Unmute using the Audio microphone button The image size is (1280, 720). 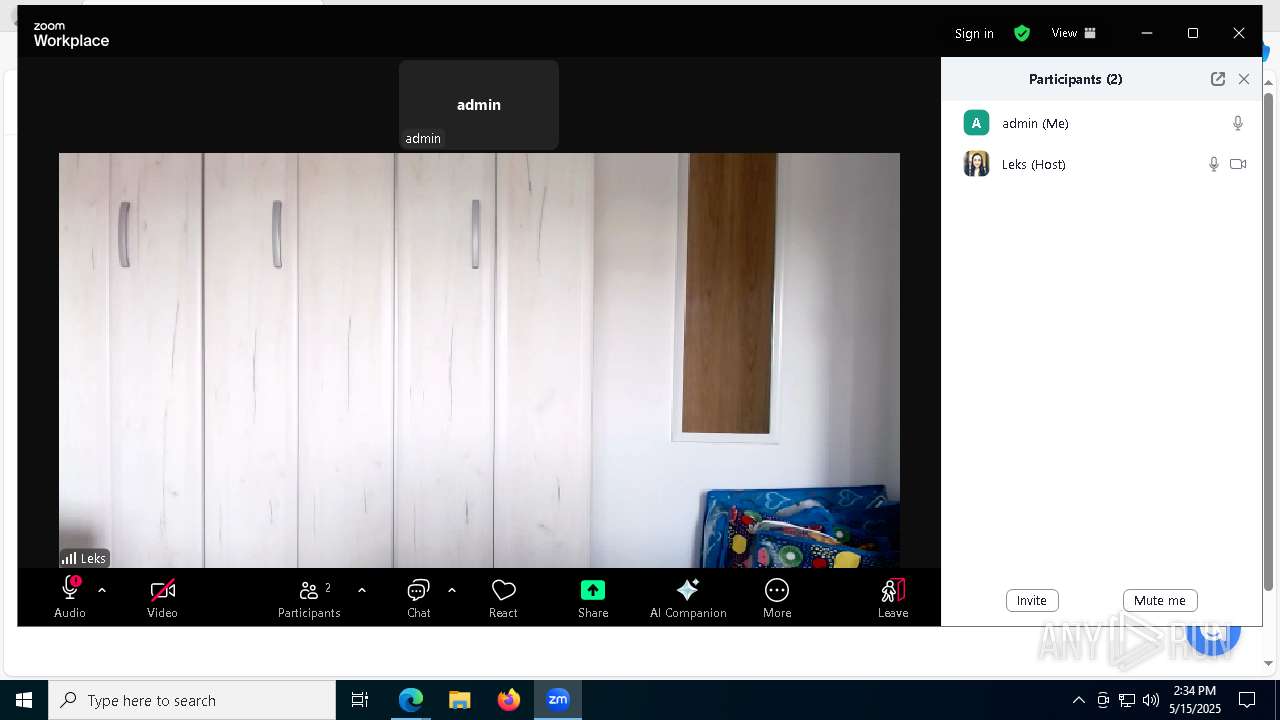(70, 597)
